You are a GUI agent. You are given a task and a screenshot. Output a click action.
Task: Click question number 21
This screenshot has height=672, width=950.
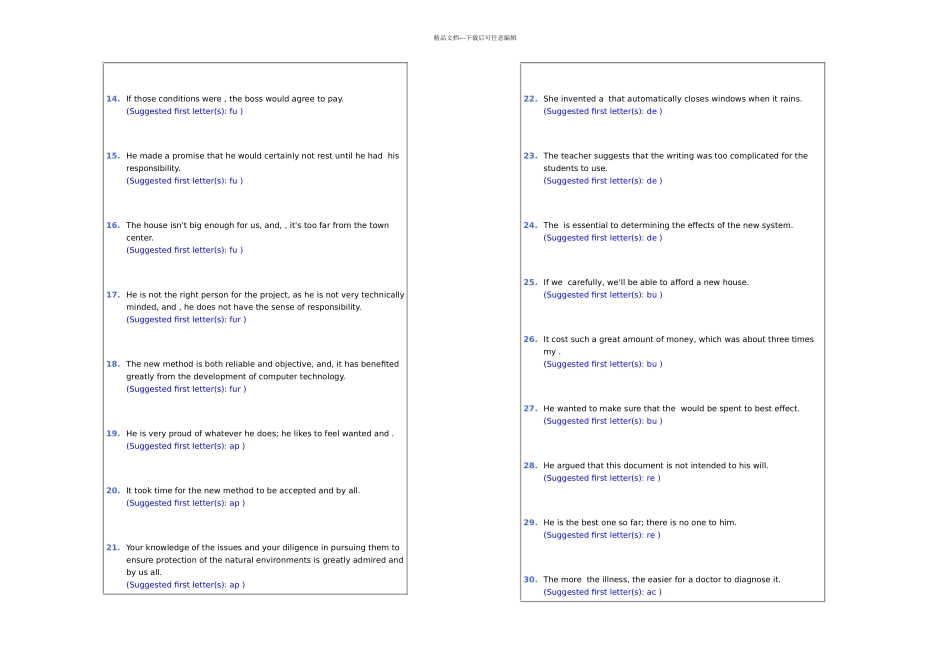(113, 548)
